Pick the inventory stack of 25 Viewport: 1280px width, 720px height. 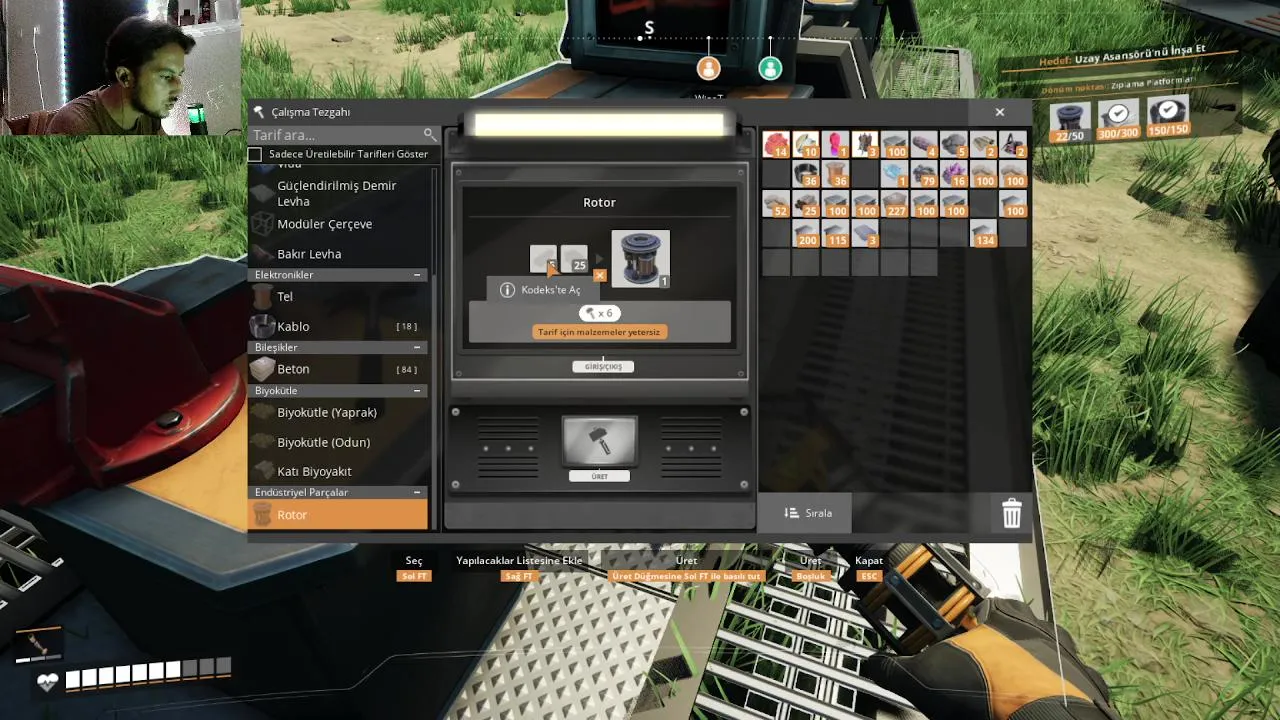(806, 204)
